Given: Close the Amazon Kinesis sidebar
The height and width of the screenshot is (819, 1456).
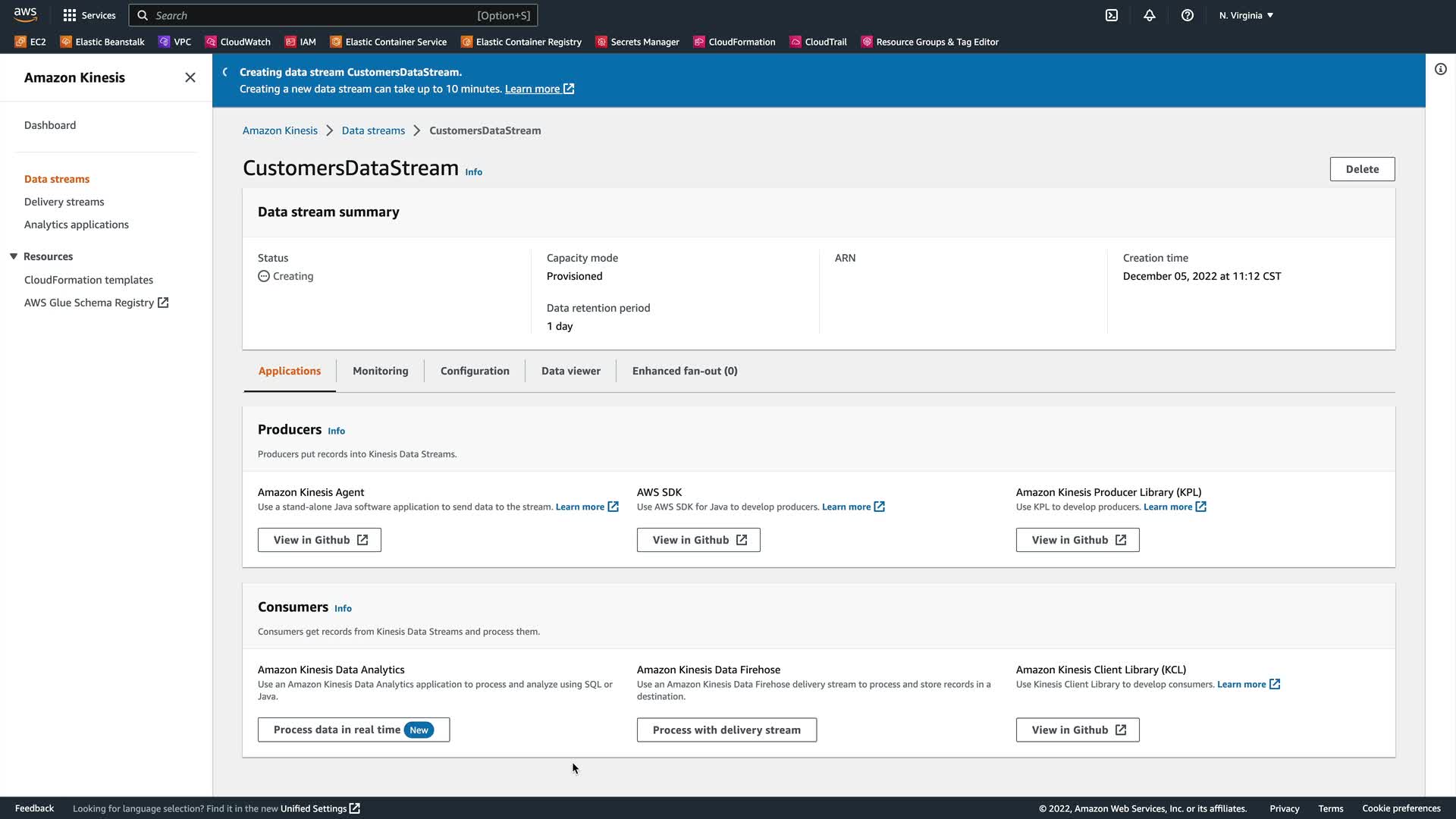Looking at the screenshot, I should pyautogui.click(x=190, y=77).
